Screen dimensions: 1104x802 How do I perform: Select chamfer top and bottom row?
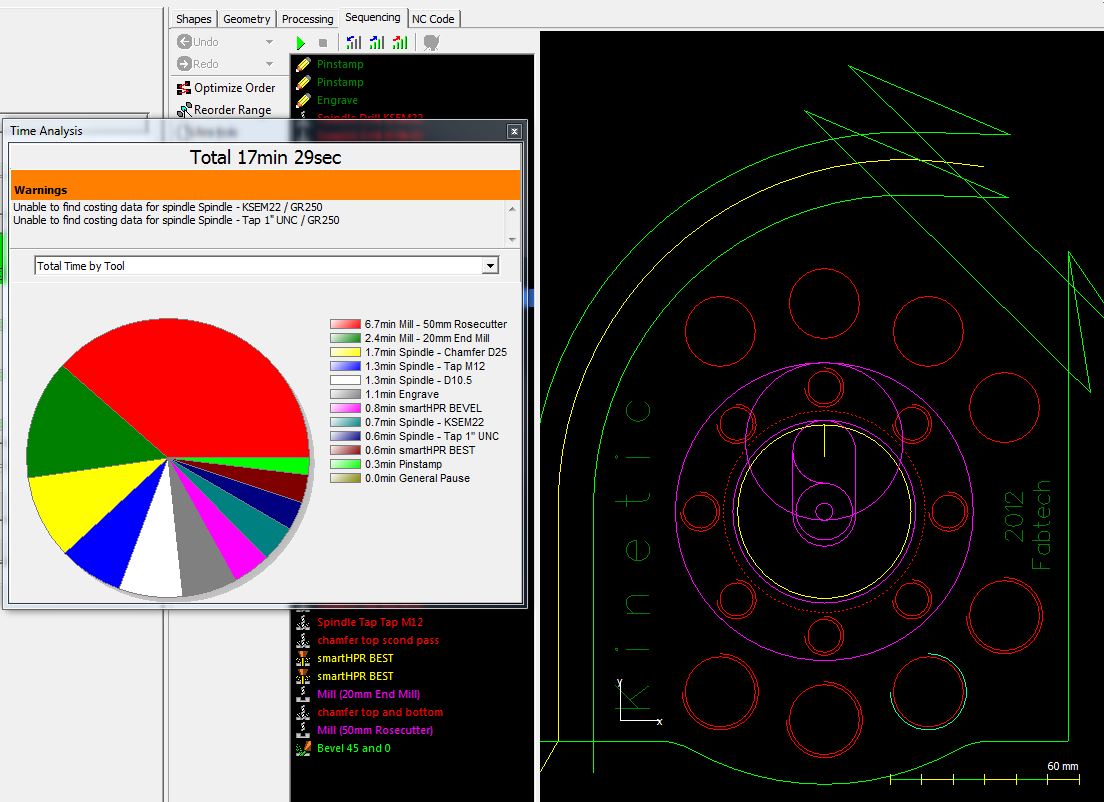click(x=380, y=712)
